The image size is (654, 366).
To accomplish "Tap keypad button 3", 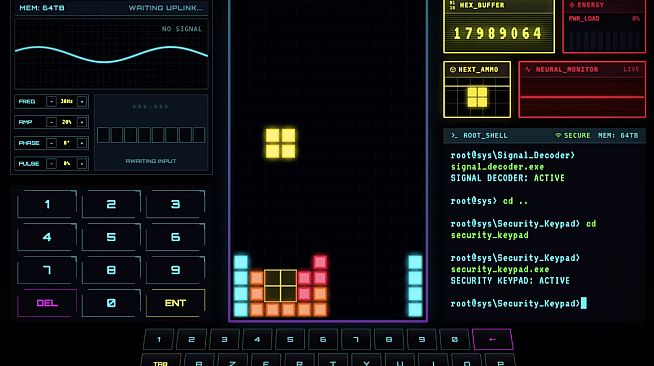I will 176,204.
